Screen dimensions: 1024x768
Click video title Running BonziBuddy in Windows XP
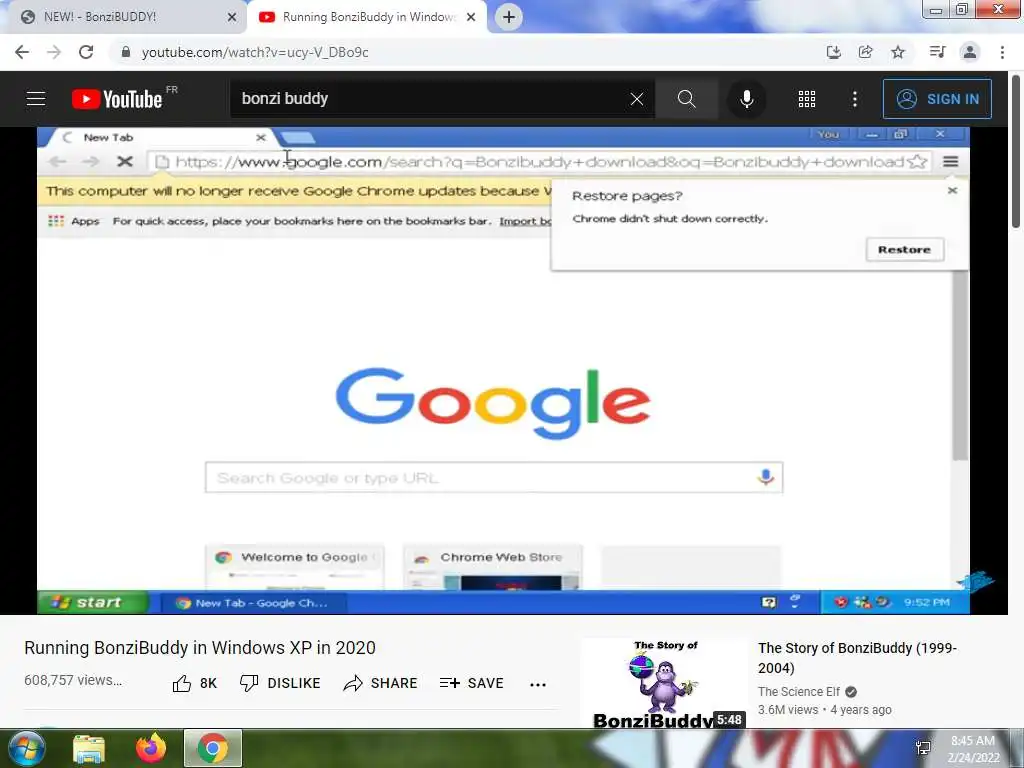click(200, 648)
